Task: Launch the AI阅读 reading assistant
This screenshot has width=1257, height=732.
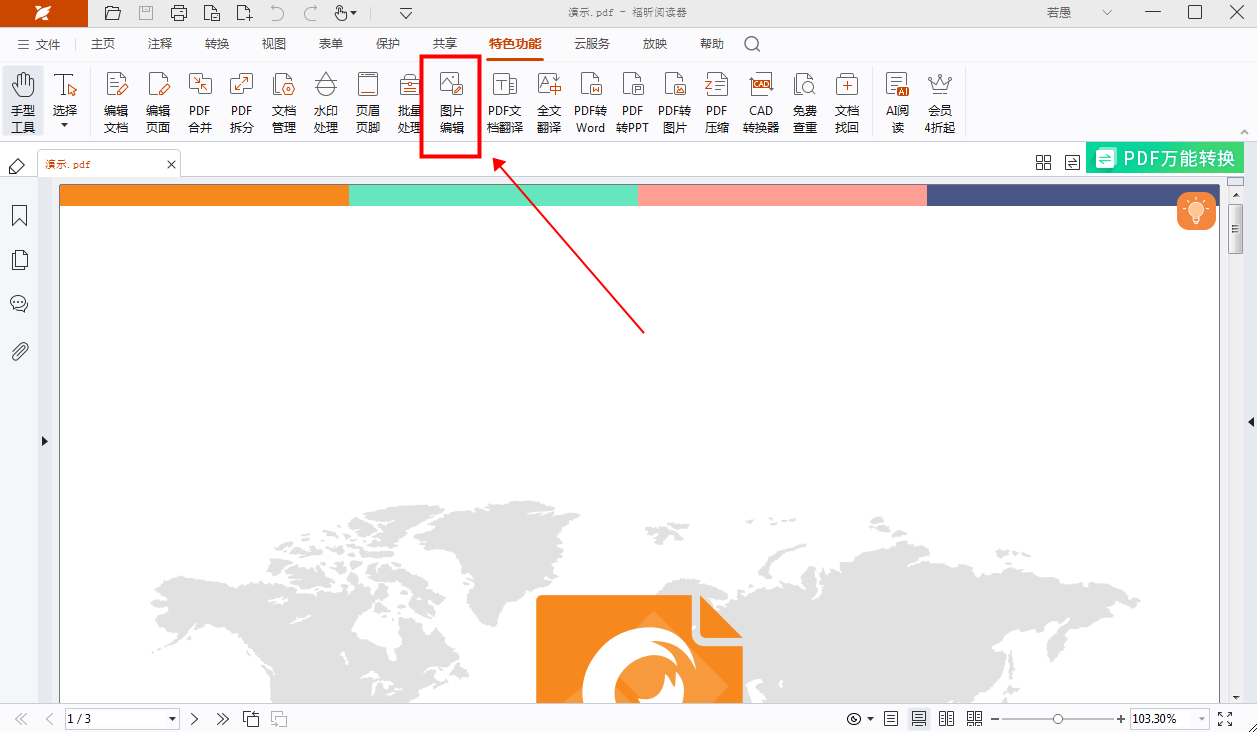Action: tap(897, 103)
